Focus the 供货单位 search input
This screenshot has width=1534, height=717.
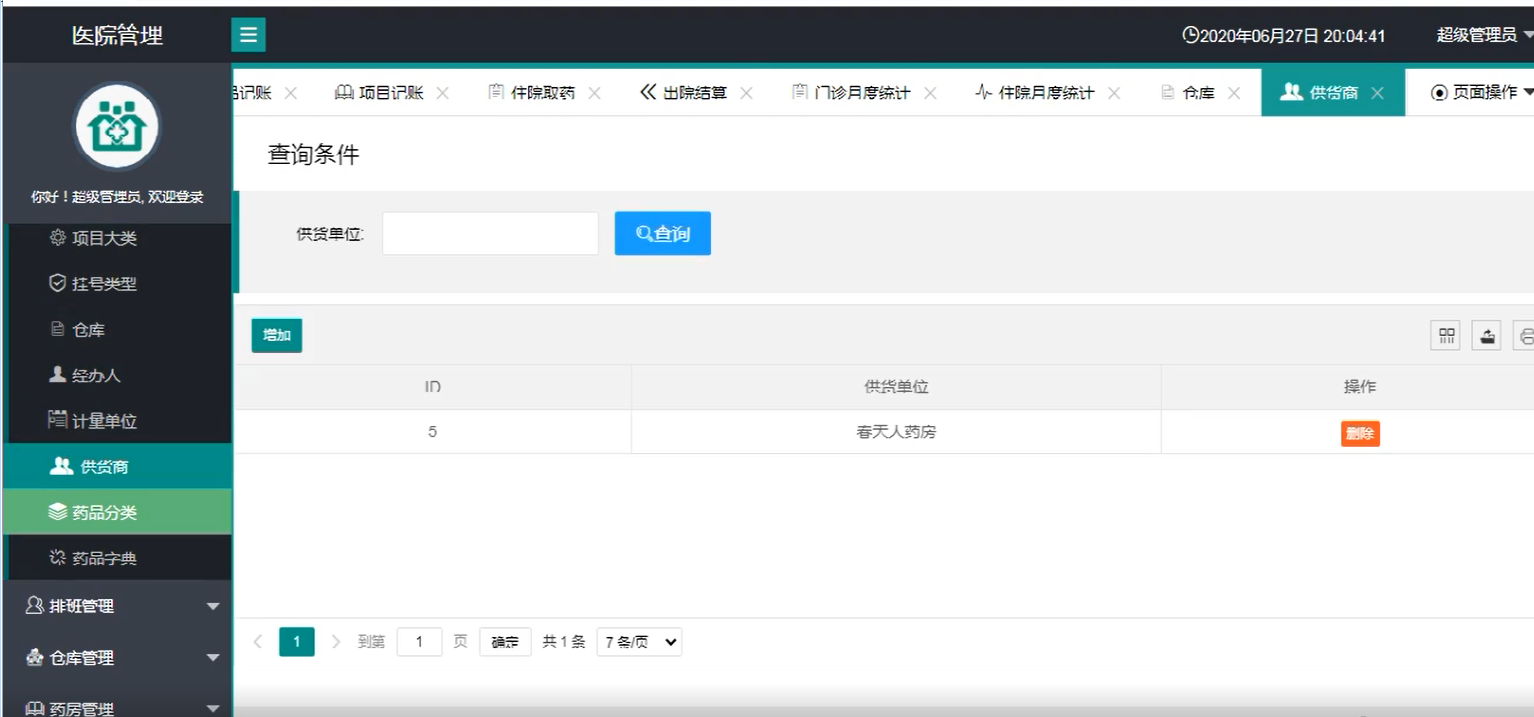point(490,233)
